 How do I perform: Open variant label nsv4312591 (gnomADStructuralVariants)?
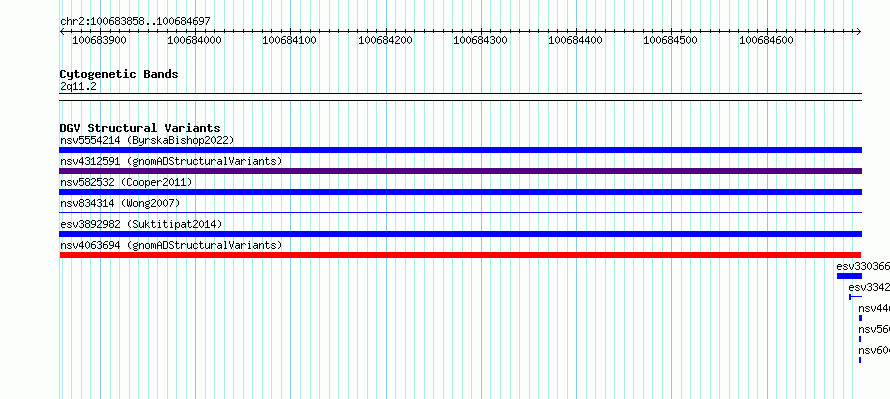[171, 161]
